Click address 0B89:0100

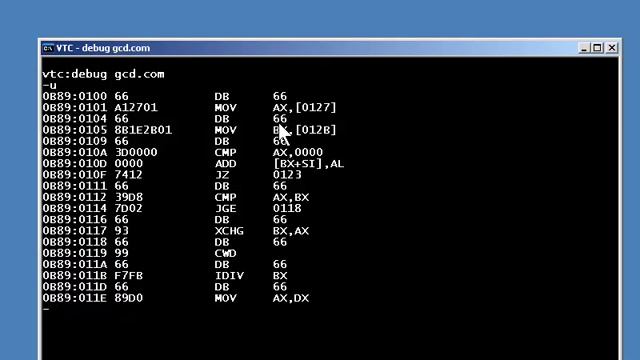click(x=74, y=96)
